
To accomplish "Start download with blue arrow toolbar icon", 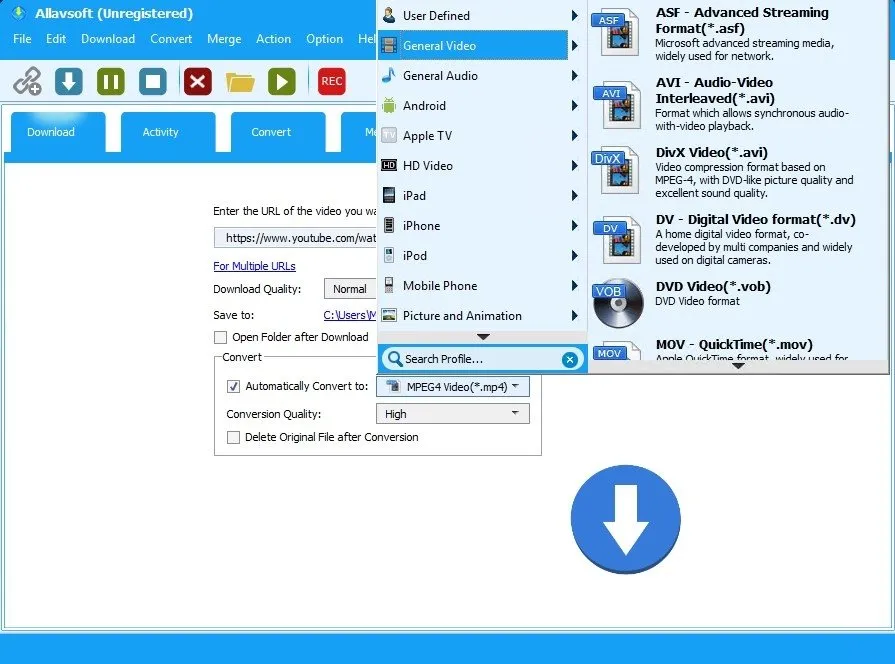I will [x=69, y=81].
